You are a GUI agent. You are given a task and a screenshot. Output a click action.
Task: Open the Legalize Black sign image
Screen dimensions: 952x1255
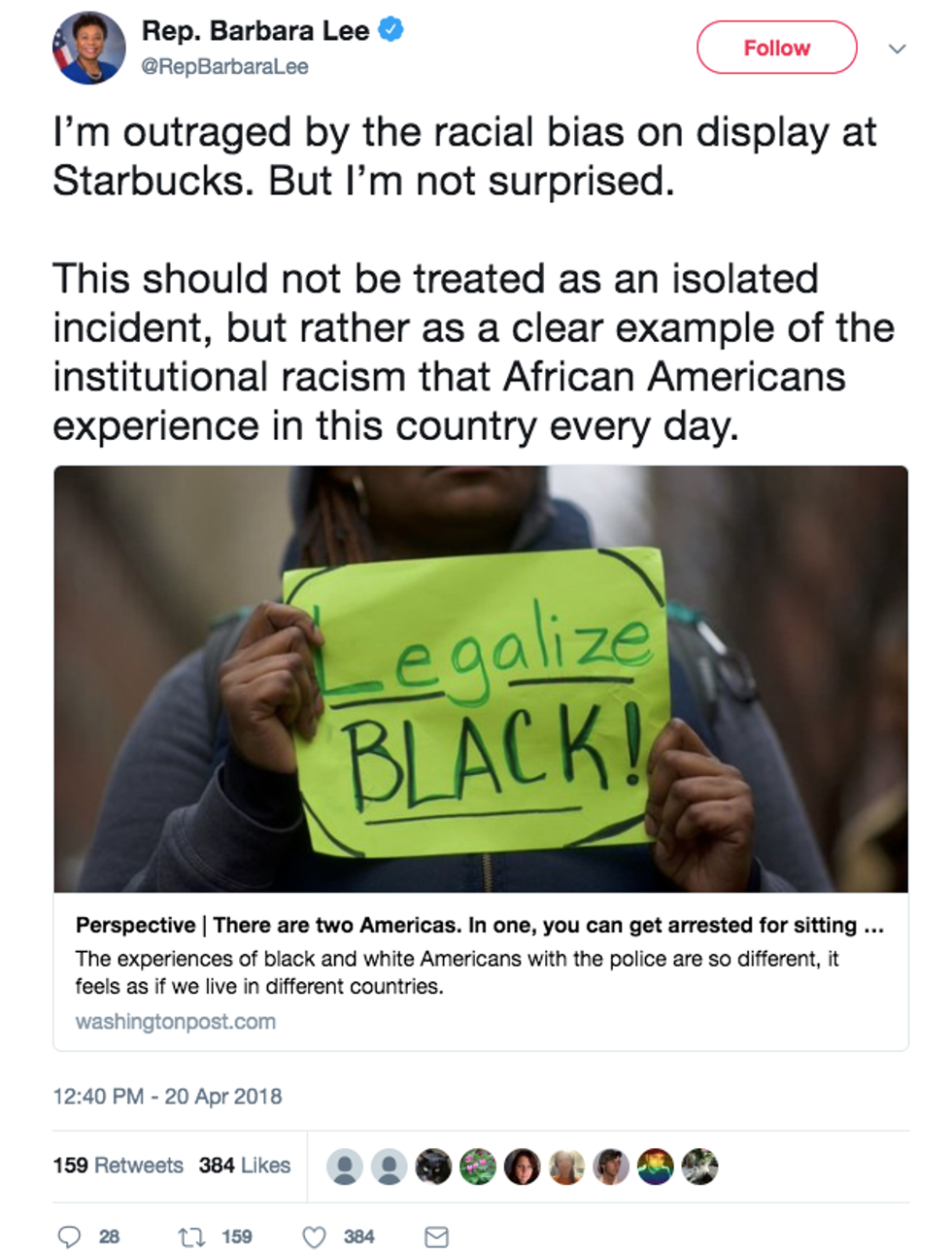(x=481, y=678)
